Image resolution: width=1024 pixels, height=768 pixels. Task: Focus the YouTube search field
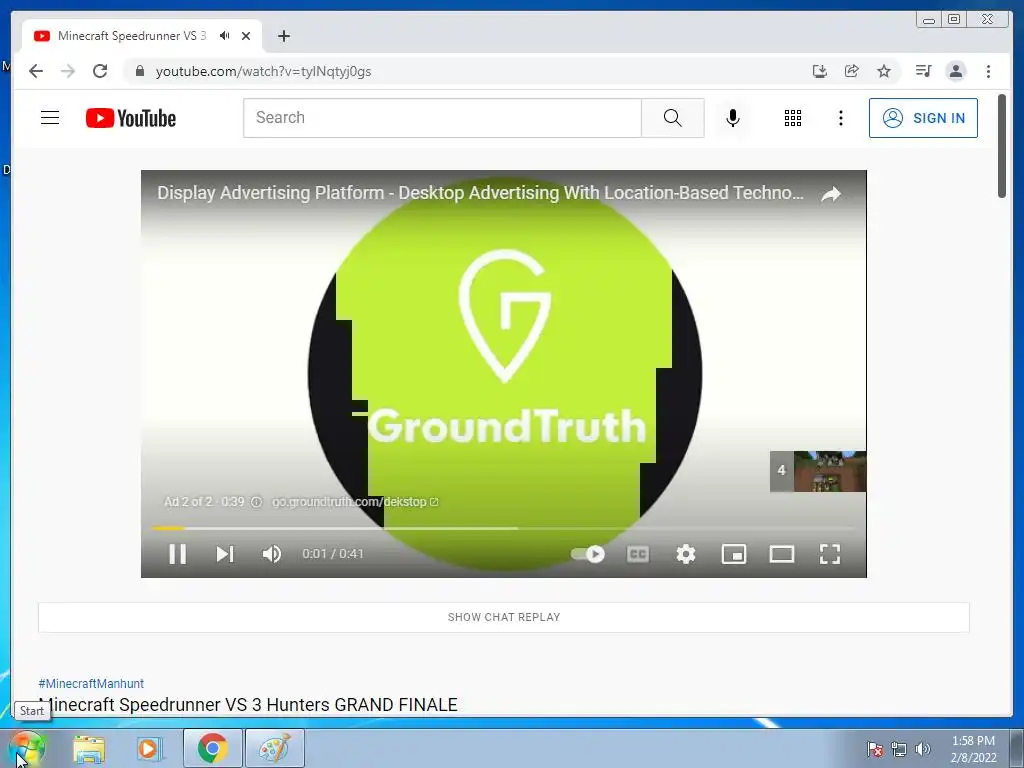(x=442, y=118)
